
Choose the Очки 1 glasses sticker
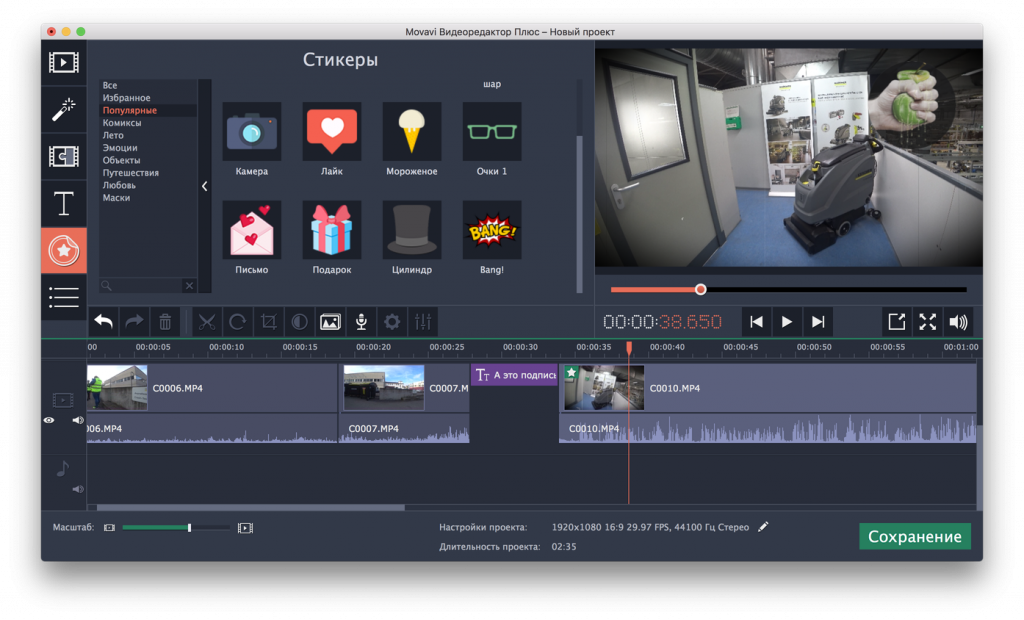coord(492,132)
